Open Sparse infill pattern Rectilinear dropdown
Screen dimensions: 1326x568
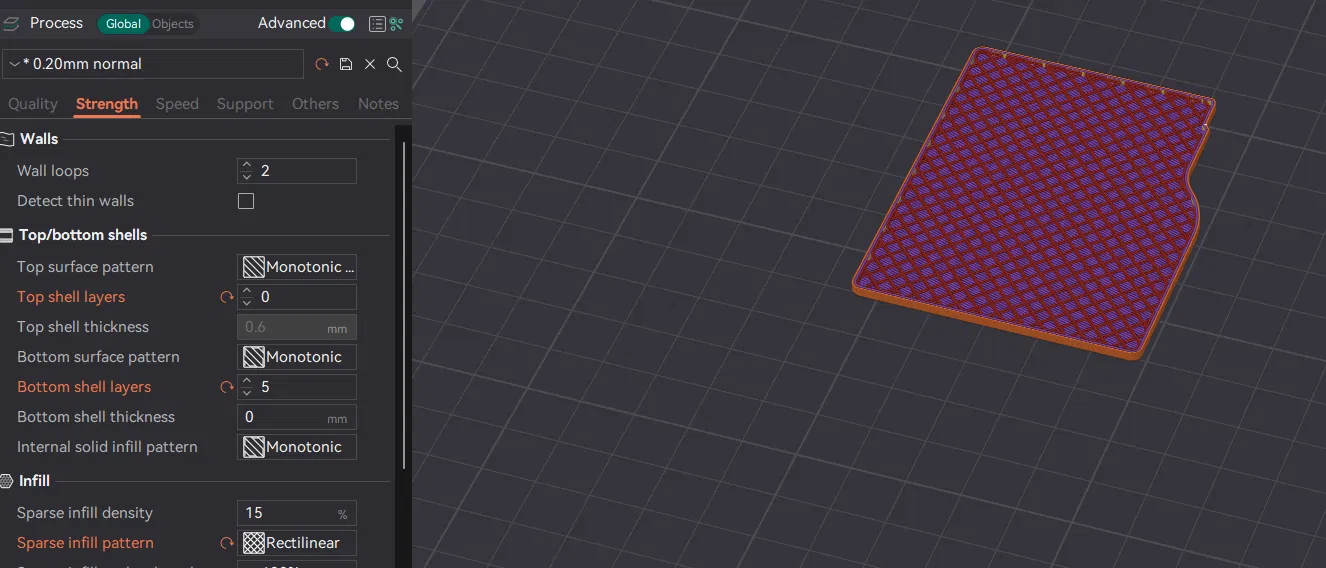pos(297,543)
